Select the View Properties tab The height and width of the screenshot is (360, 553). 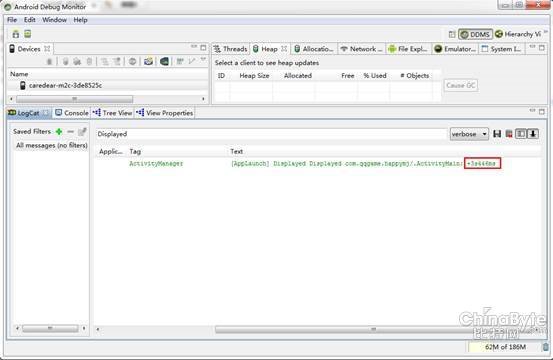[x=165, y=113]
